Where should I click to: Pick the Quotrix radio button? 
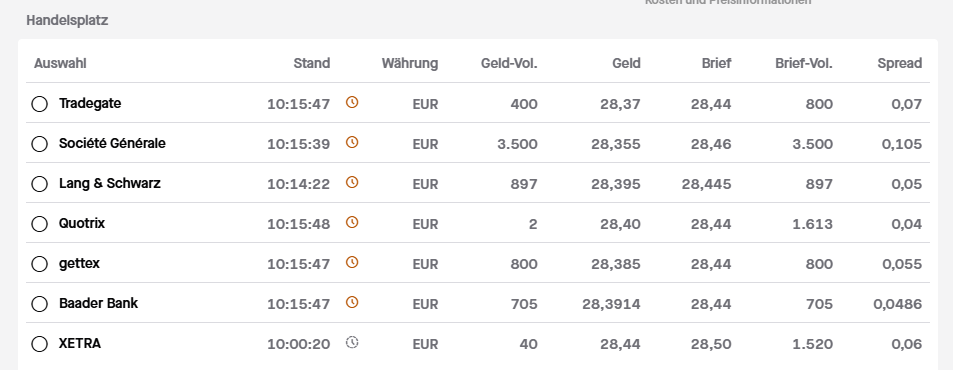(x=40, y=224)
